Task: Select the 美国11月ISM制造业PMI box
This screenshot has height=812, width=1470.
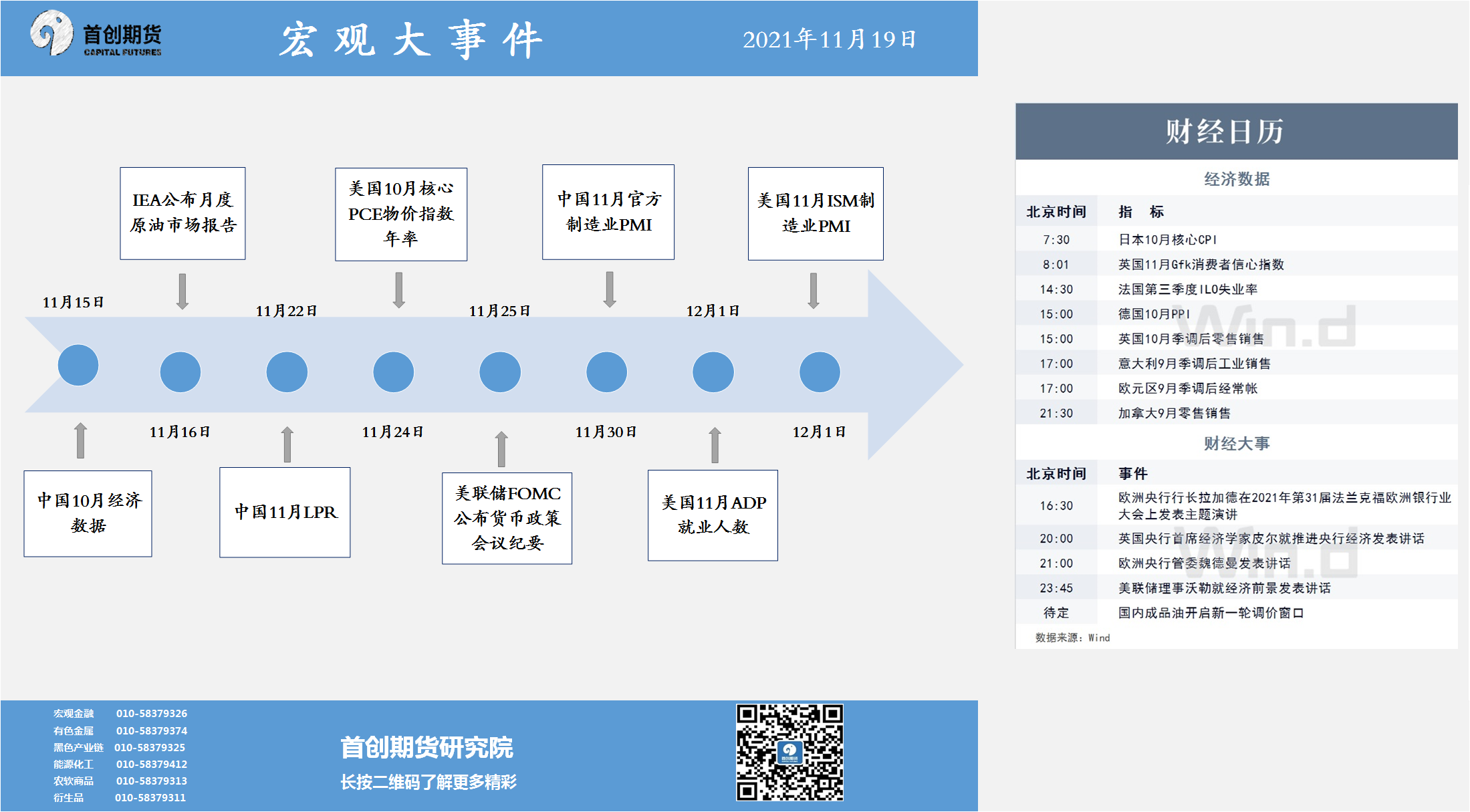Action: pyautogui.click(x=816, y=214)
